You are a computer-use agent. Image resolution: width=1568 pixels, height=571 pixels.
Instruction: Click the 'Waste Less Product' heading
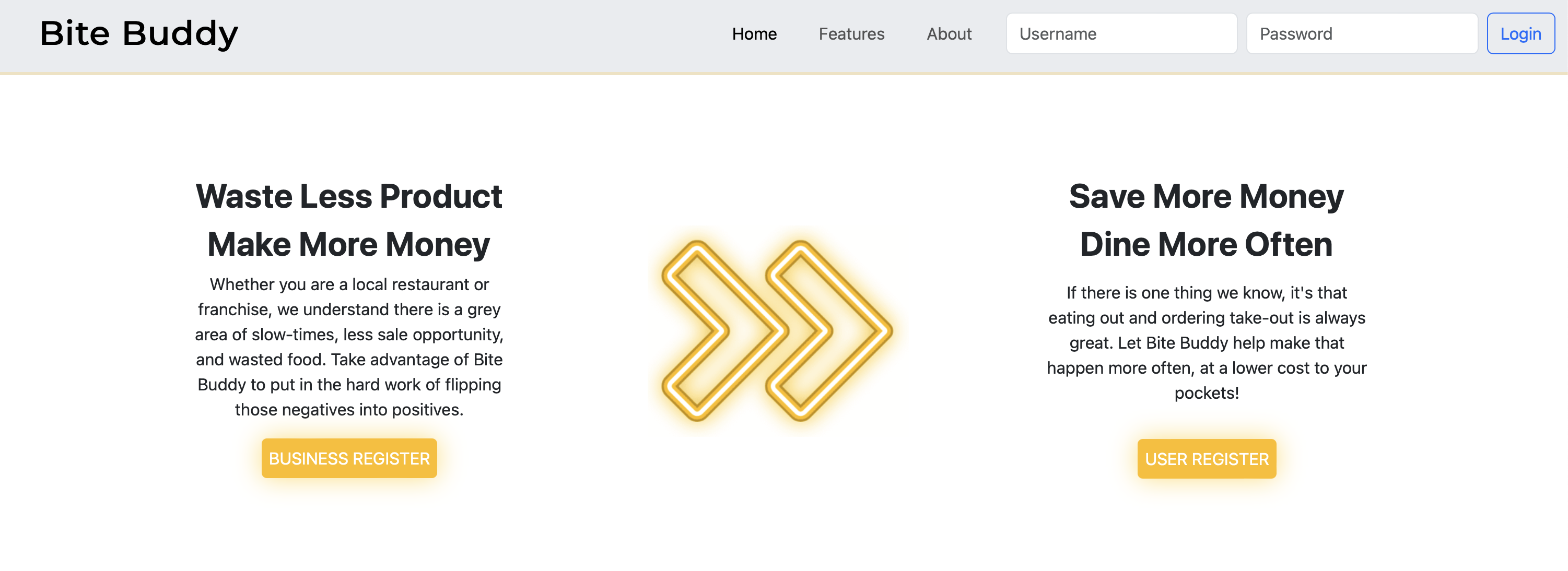tap(349, 196)
